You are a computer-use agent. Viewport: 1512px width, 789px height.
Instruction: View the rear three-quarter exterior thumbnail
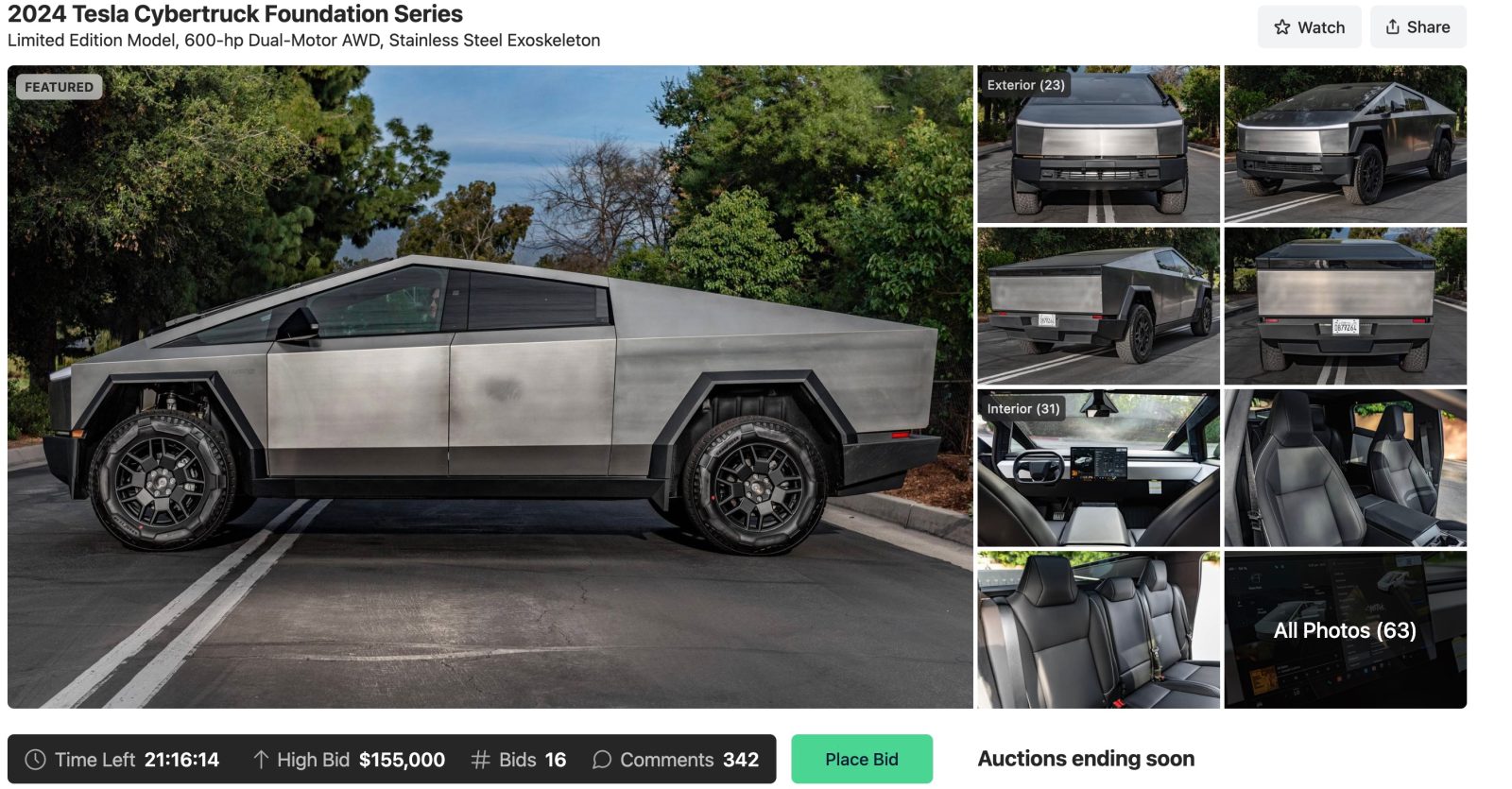click(x=1098, y=306)
